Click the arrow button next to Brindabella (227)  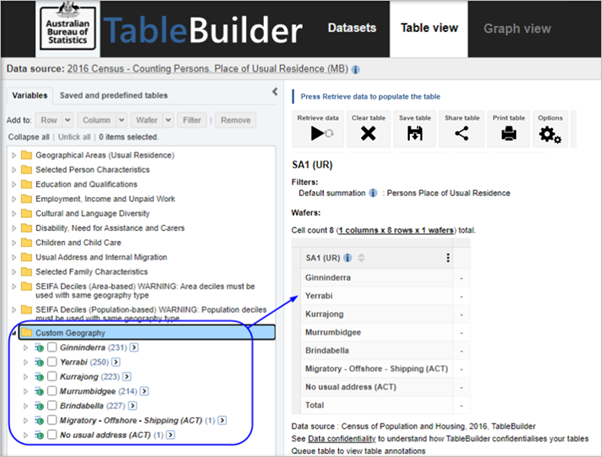(x=132, y=406)
